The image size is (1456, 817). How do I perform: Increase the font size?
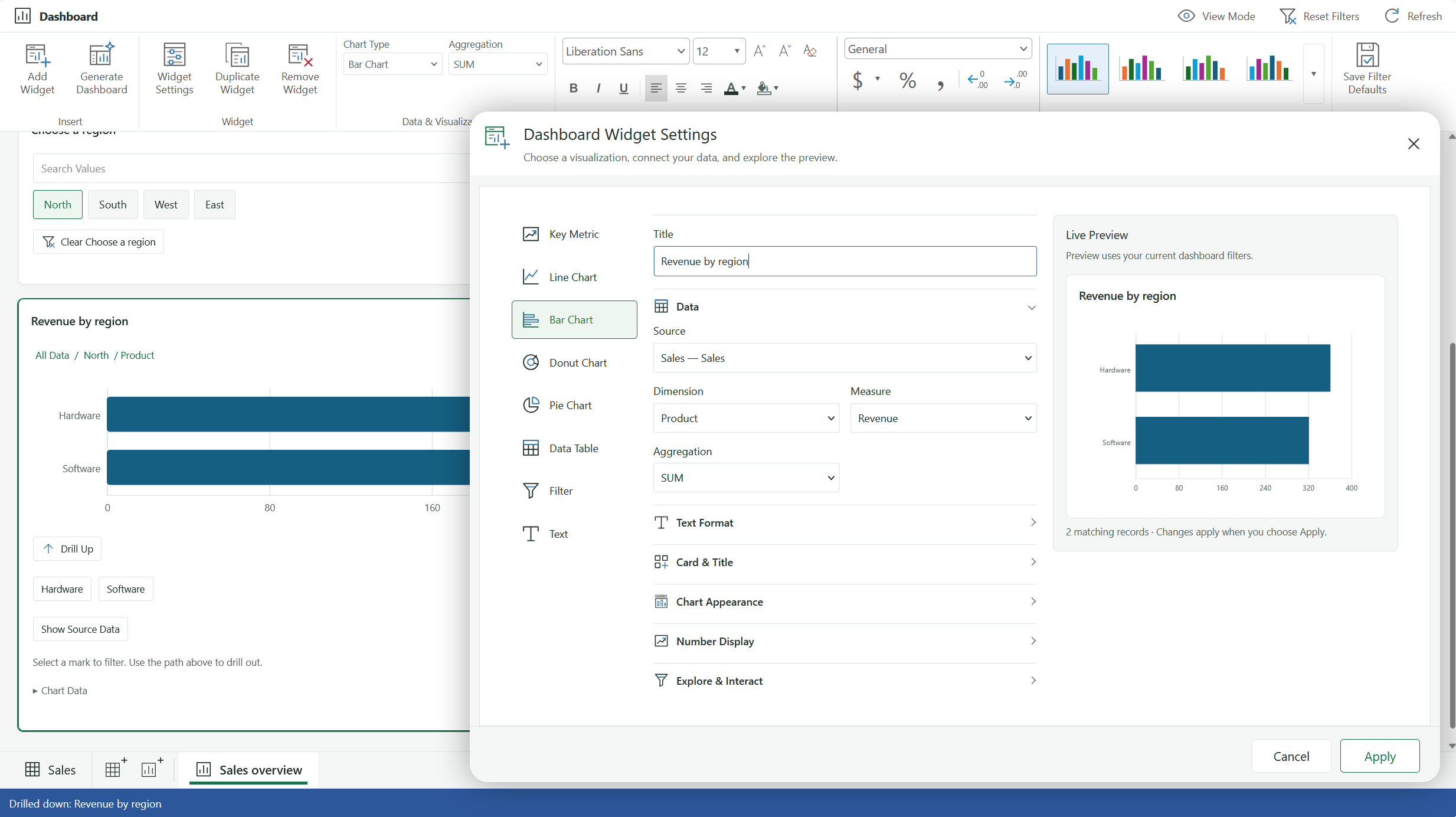click(760, 51)
